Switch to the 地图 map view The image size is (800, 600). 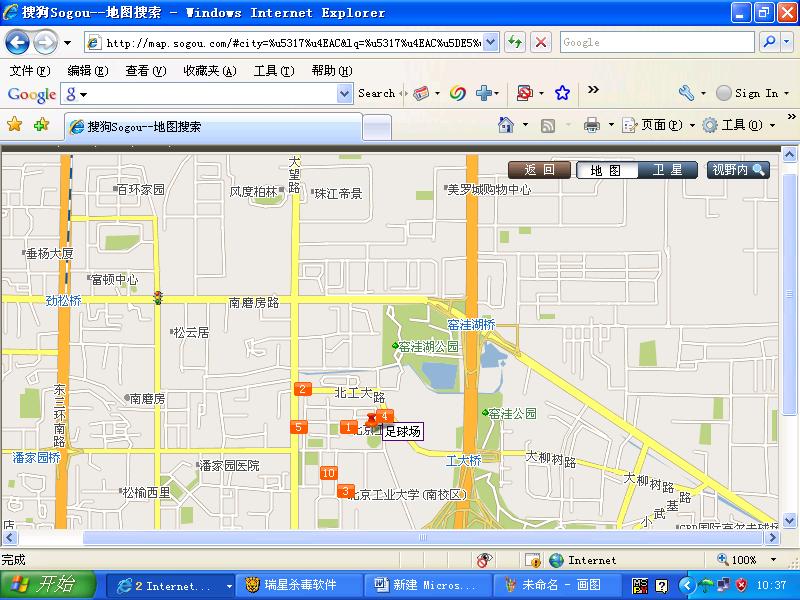tap(606, 170)
